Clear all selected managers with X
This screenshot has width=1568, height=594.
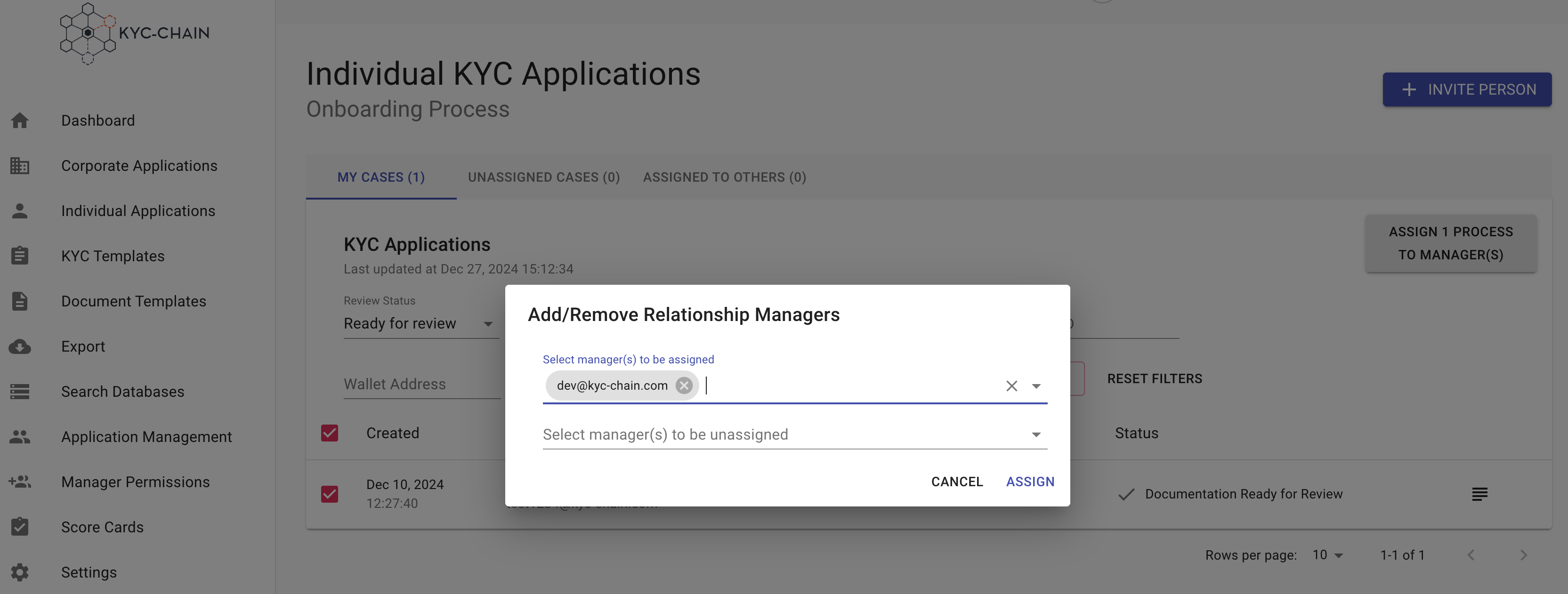click(x=1011, y=386)
